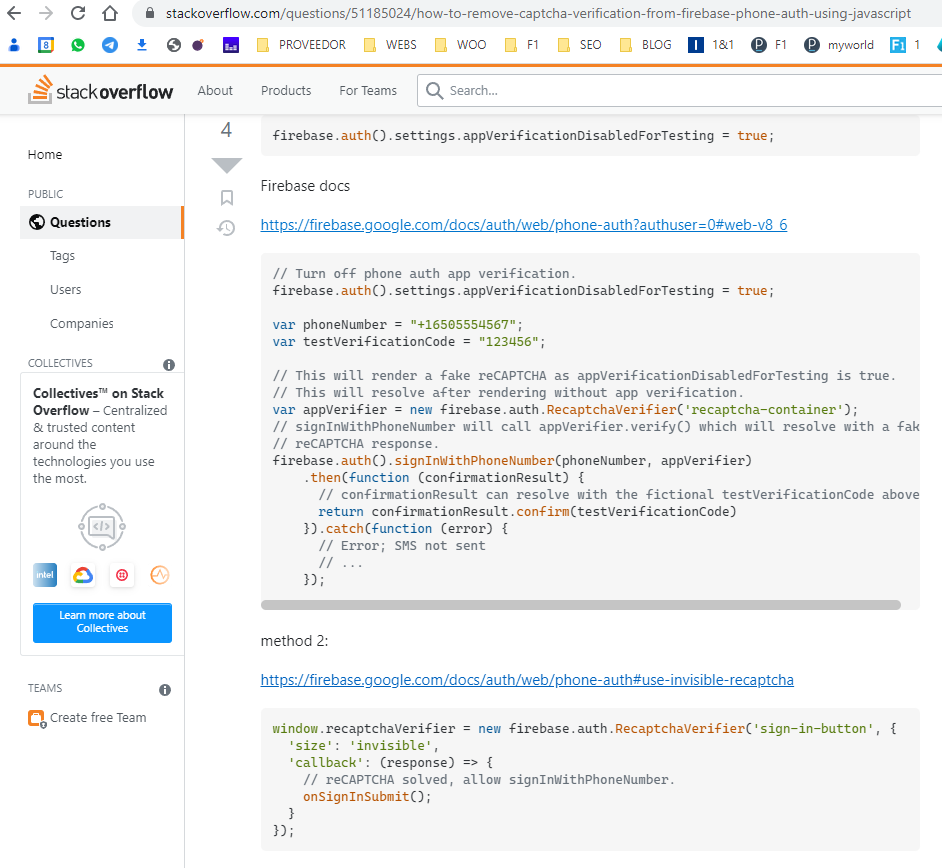
Task: Open the F1 bookmark folder
Action: coord(522,45)
